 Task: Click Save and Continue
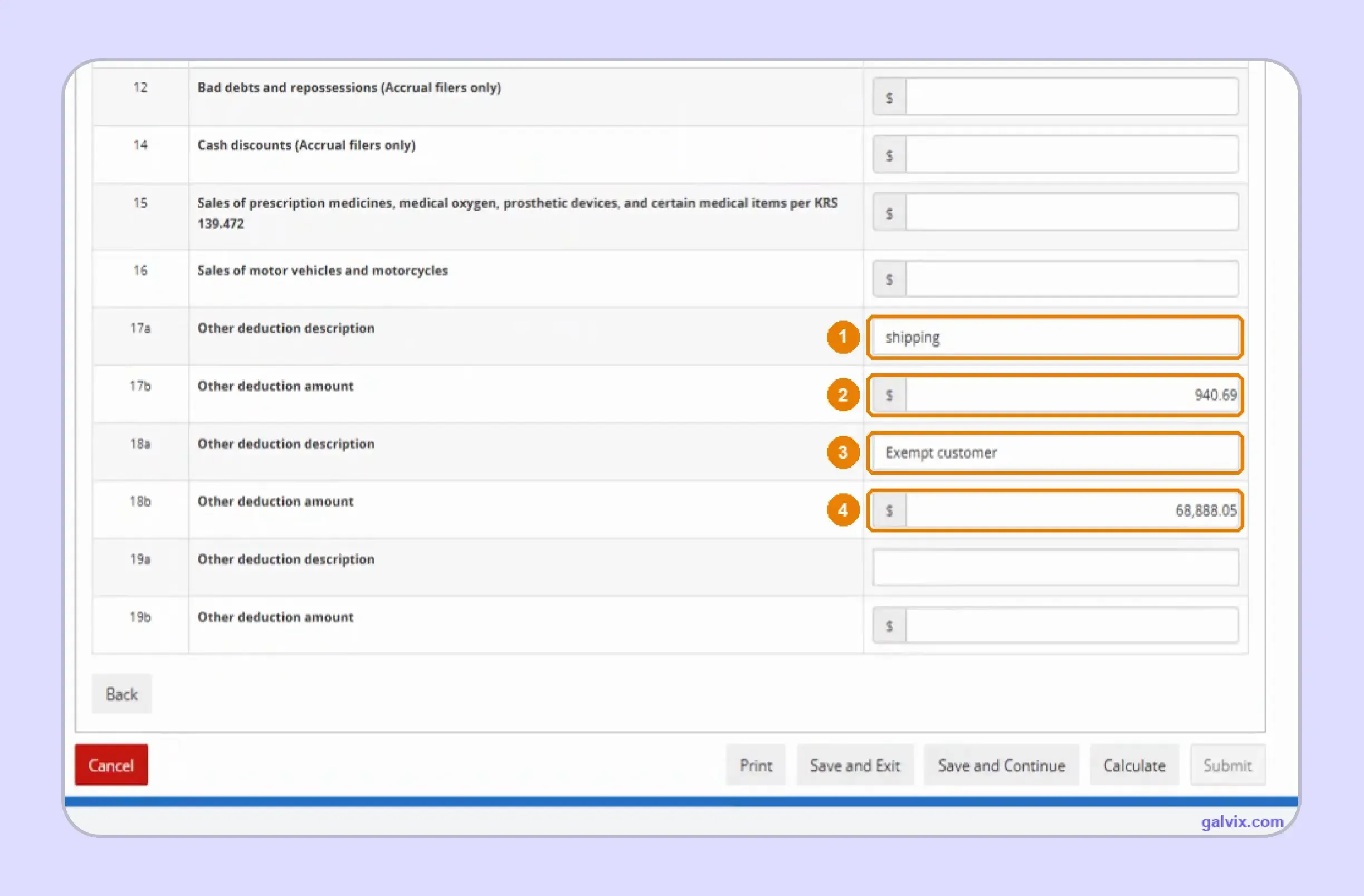tap(1001, 764)
